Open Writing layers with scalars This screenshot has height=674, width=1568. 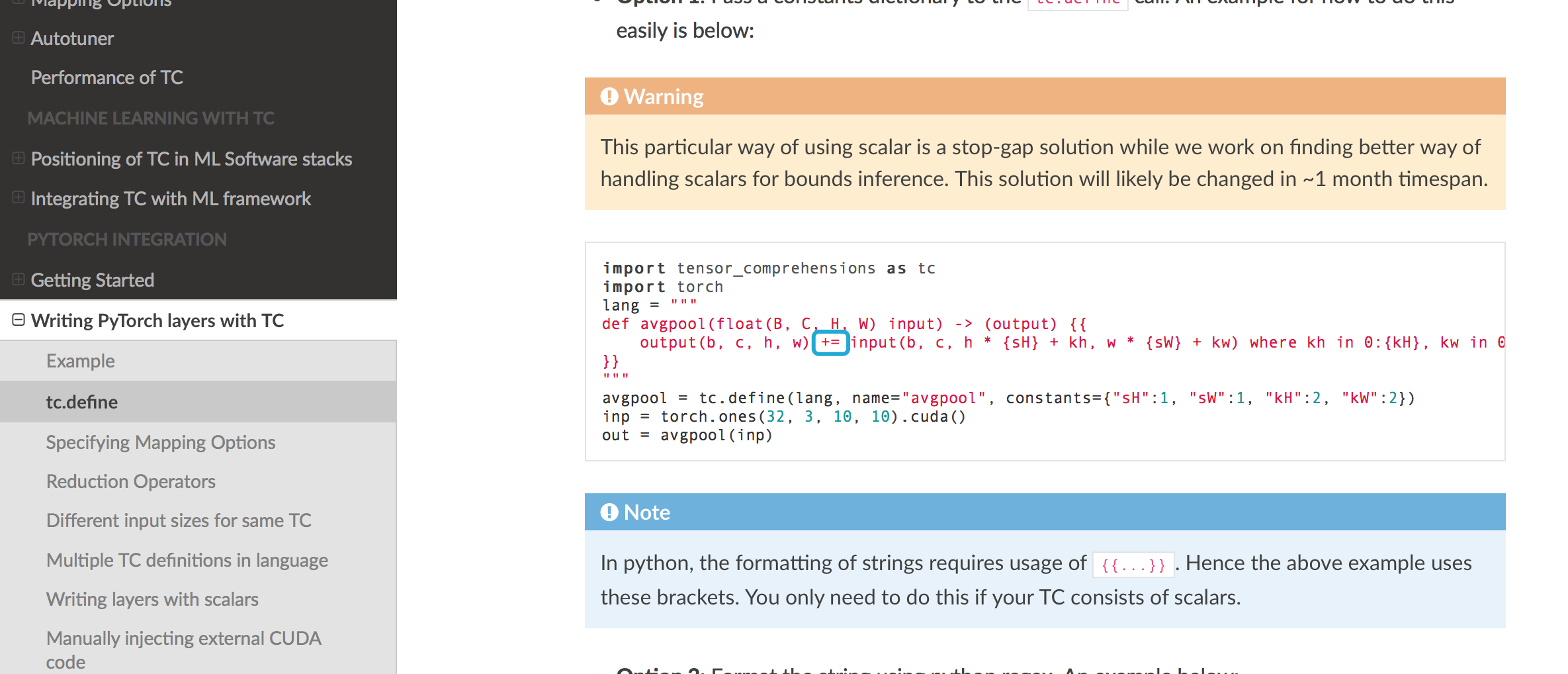coord(152,599)
